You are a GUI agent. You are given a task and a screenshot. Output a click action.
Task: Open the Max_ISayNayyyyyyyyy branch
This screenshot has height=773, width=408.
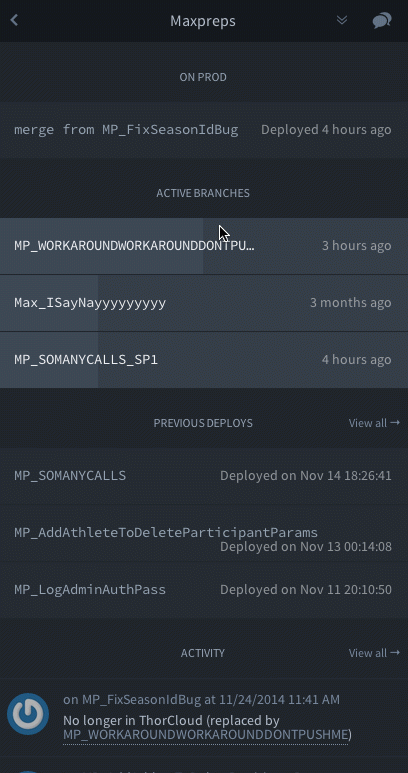(x=204, y=303)
